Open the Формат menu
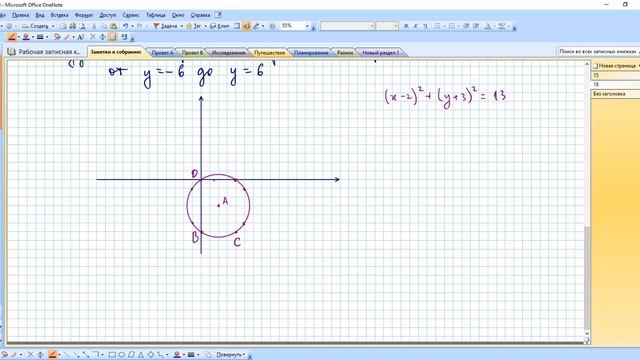 84,15
